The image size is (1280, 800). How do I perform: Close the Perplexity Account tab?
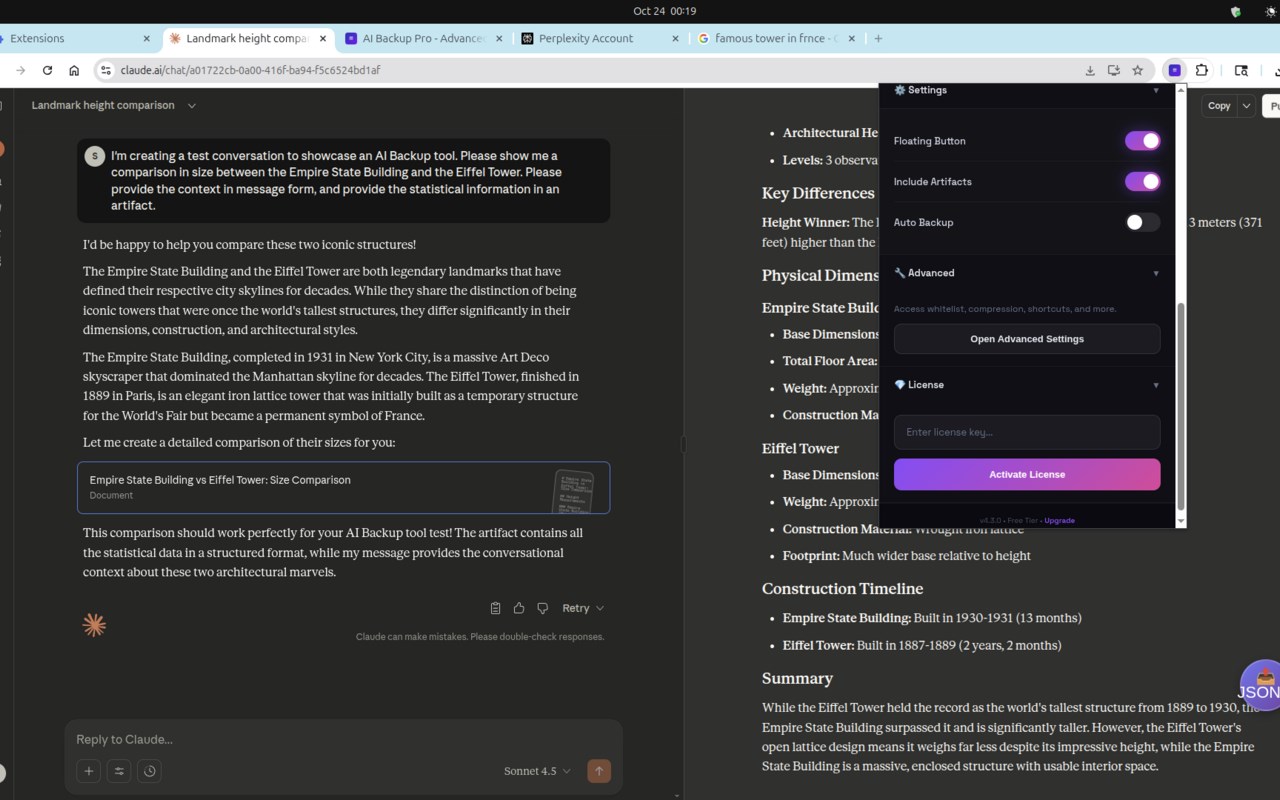[x=676, y=38]
